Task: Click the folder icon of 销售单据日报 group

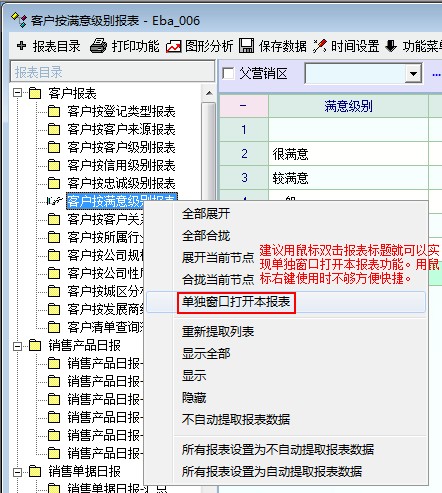Action: coord(35,471)
